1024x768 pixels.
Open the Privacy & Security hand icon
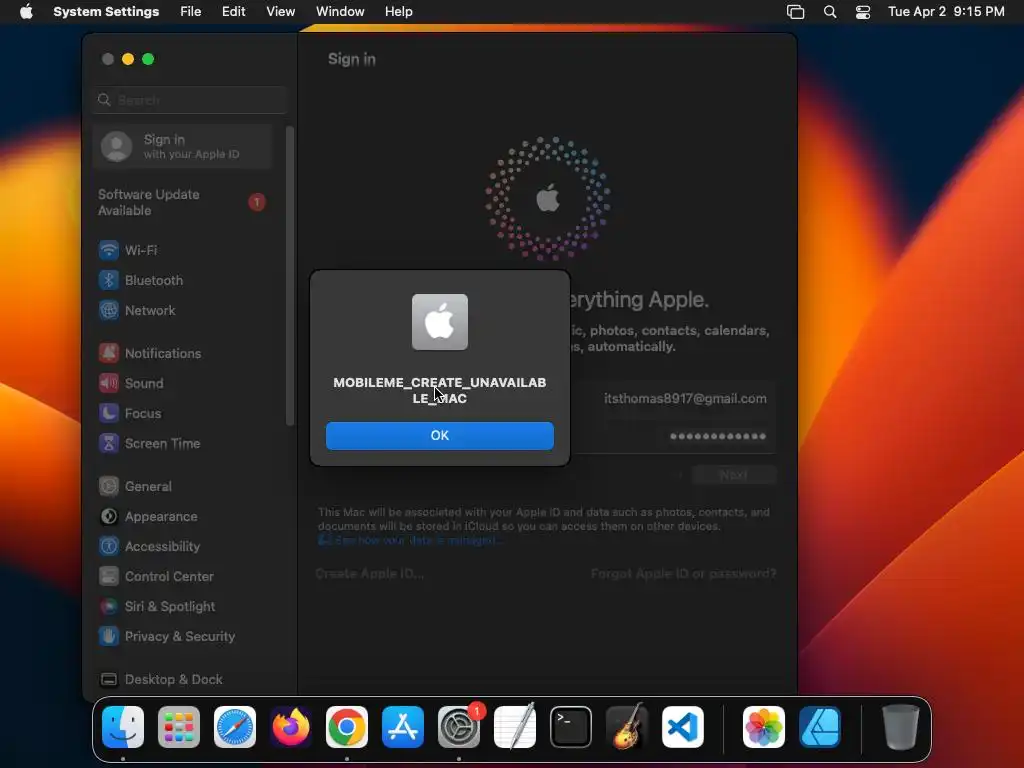point(108,637)
